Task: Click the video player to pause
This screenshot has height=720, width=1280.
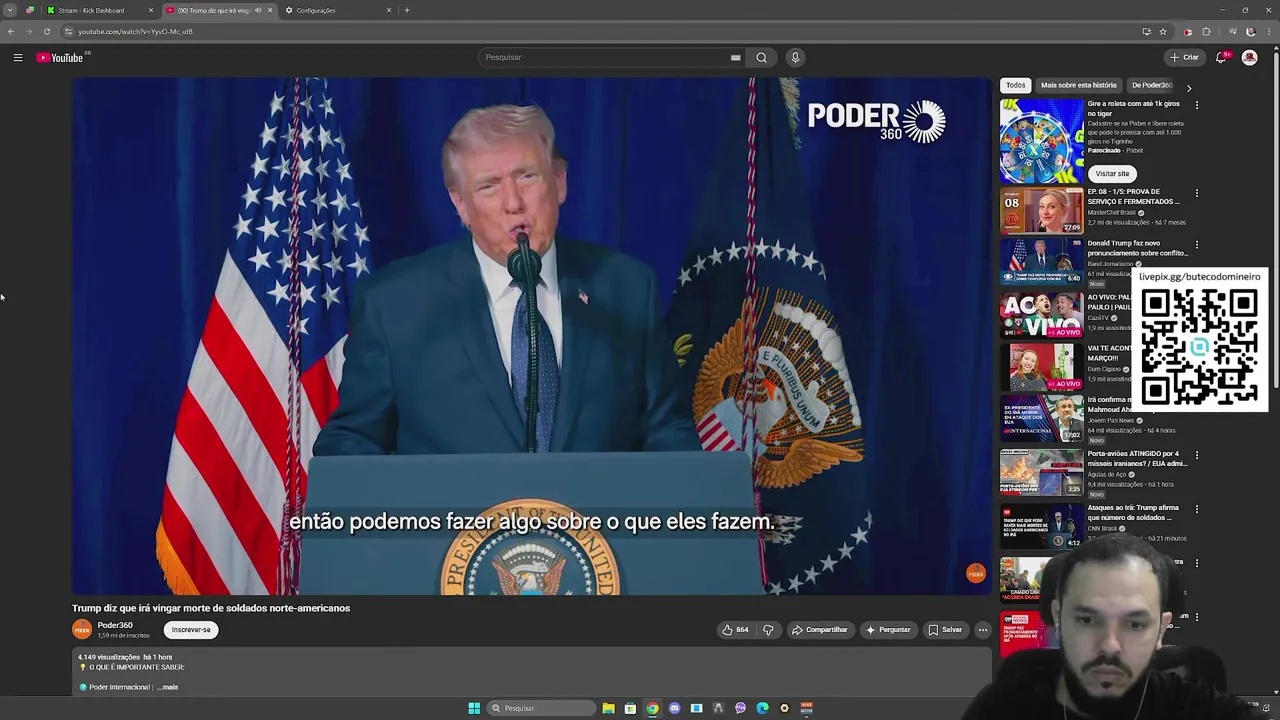Action: [x=531, y=336]
